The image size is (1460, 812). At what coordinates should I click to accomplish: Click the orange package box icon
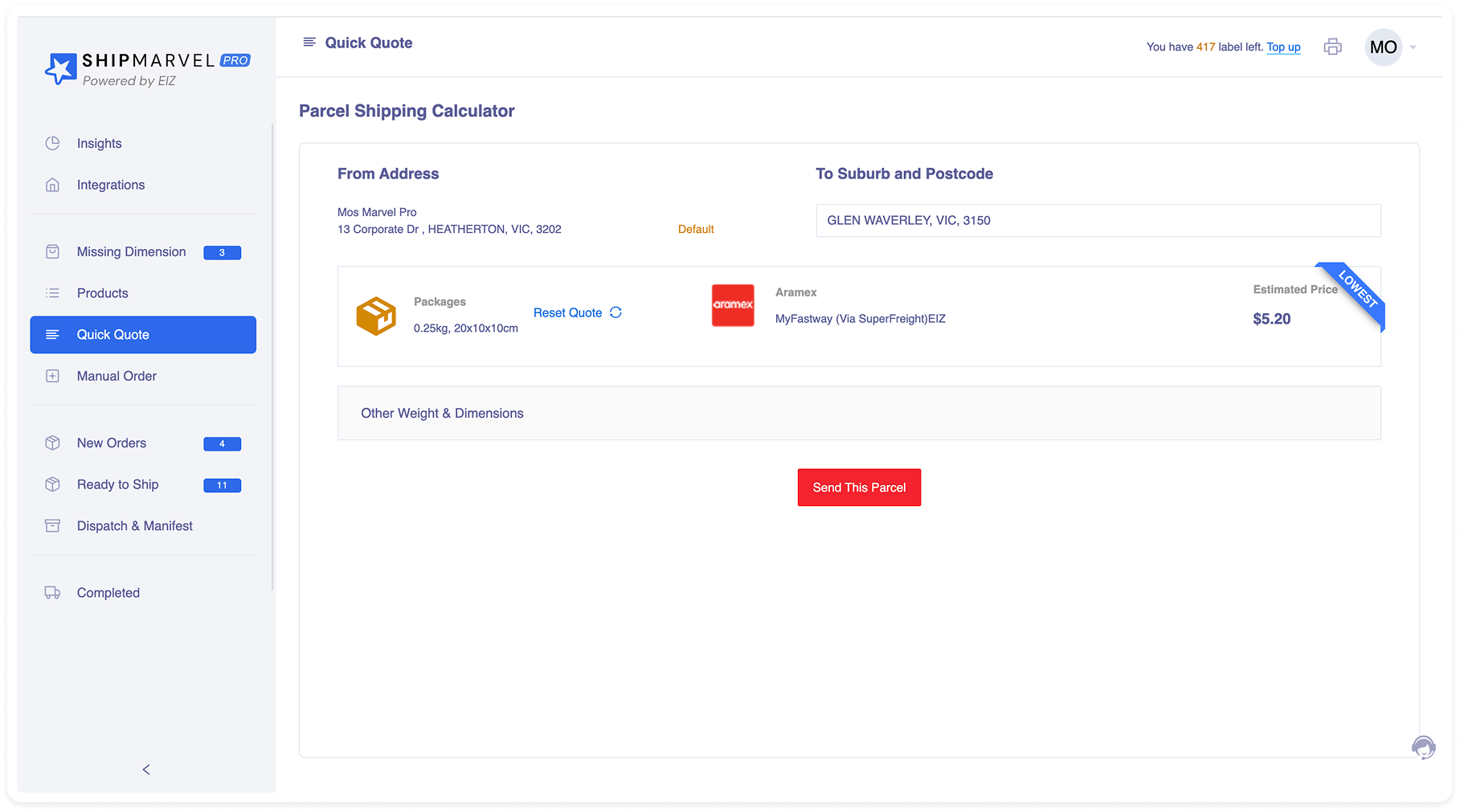click(376, 316)
